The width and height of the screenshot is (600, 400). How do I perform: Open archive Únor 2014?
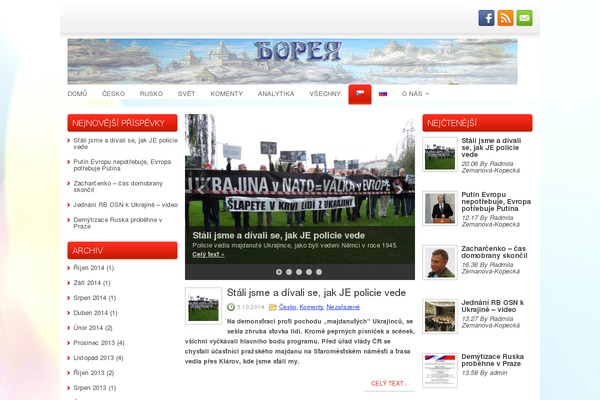pyautogui.click(x=93, y=328)
